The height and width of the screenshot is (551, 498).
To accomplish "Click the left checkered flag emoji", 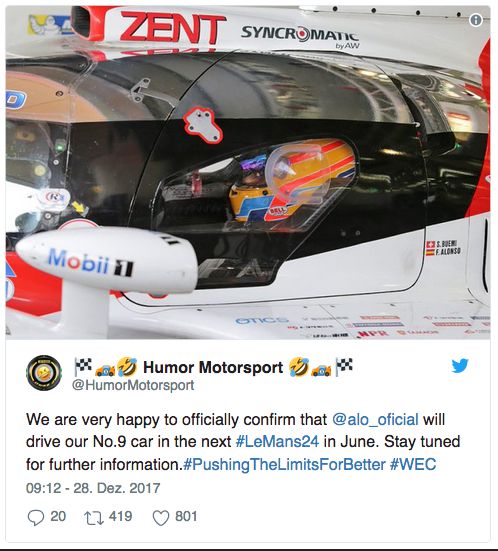I will (x=83, y=367).
